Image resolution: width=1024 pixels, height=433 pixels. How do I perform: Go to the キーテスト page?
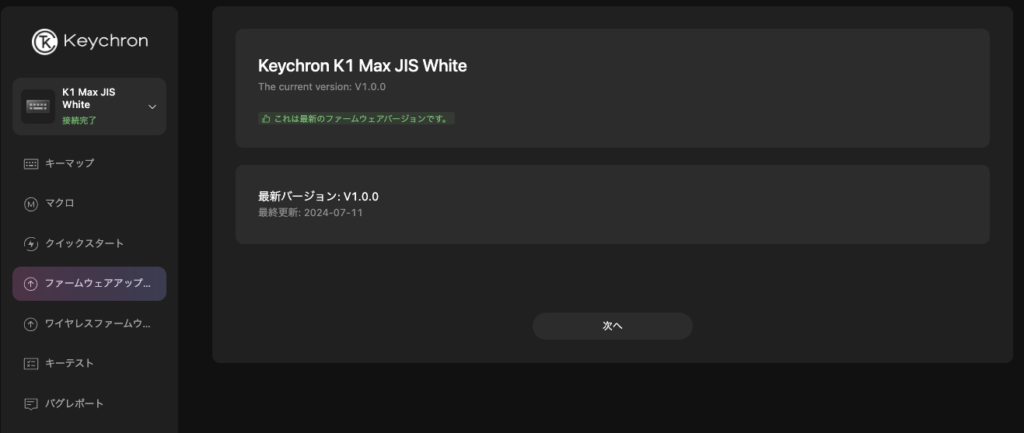click(x=70, y=364)
